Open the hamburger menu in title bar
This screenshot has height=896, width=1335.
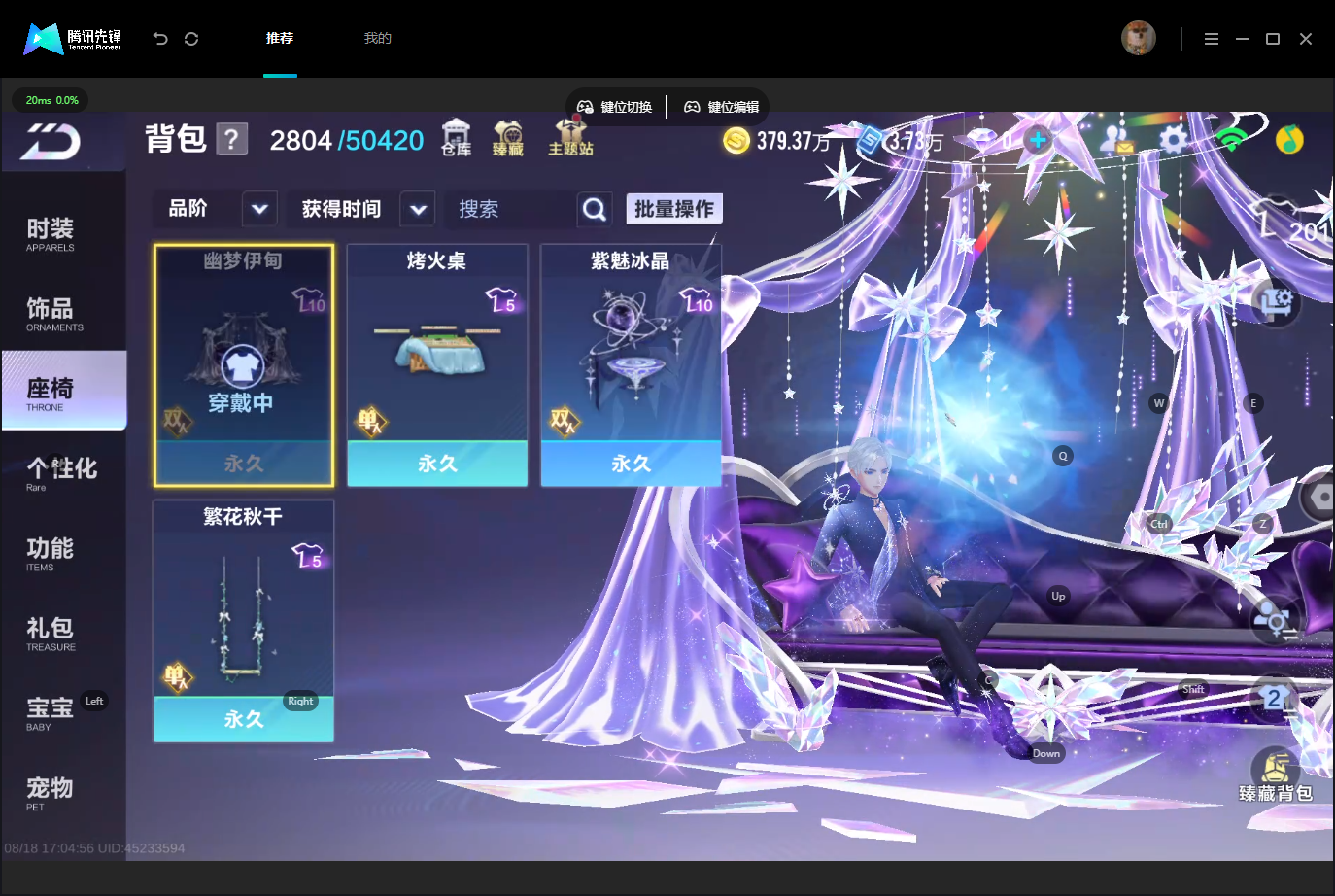pyautogui.click(x=1211, y=39)
